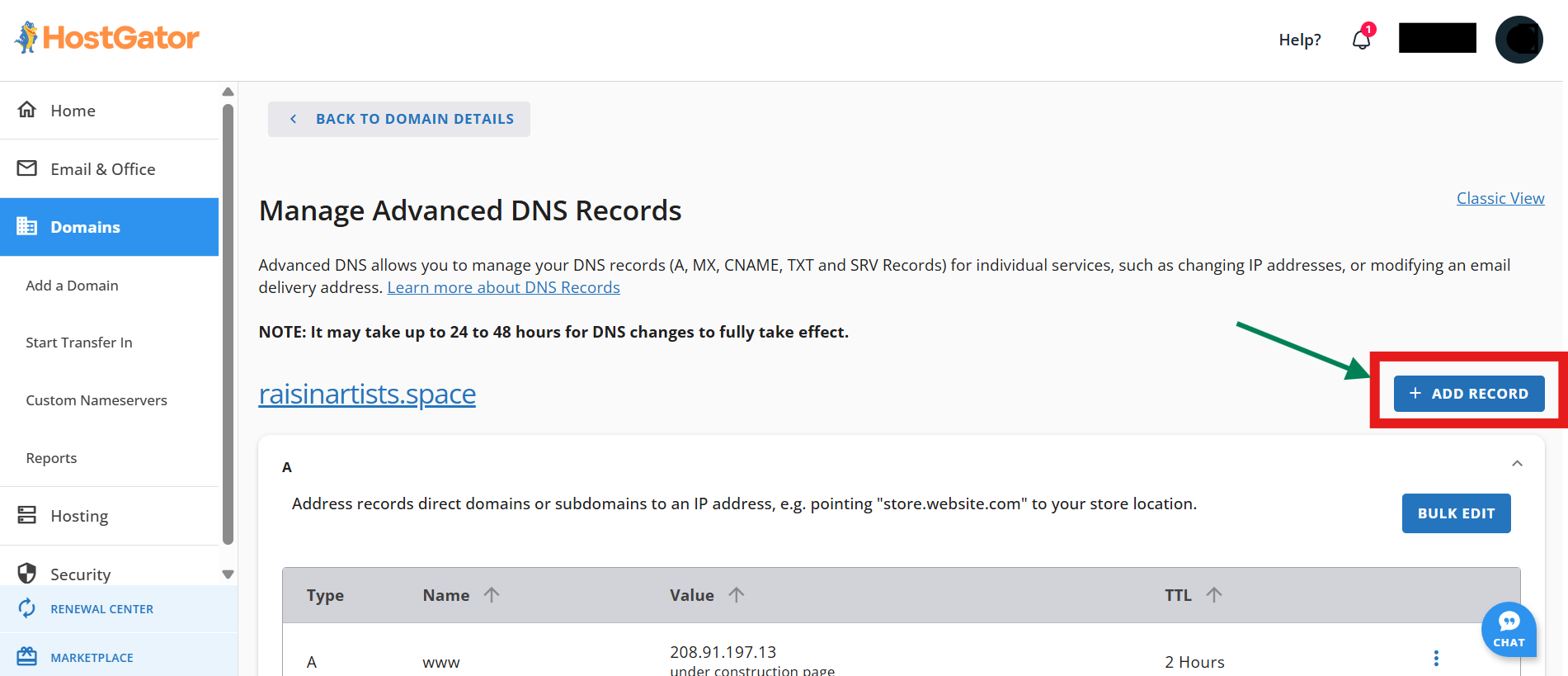This screenshot has height=676, width=1568.
Task: Click the Domains building icon
Action: (x=27, y=226)
